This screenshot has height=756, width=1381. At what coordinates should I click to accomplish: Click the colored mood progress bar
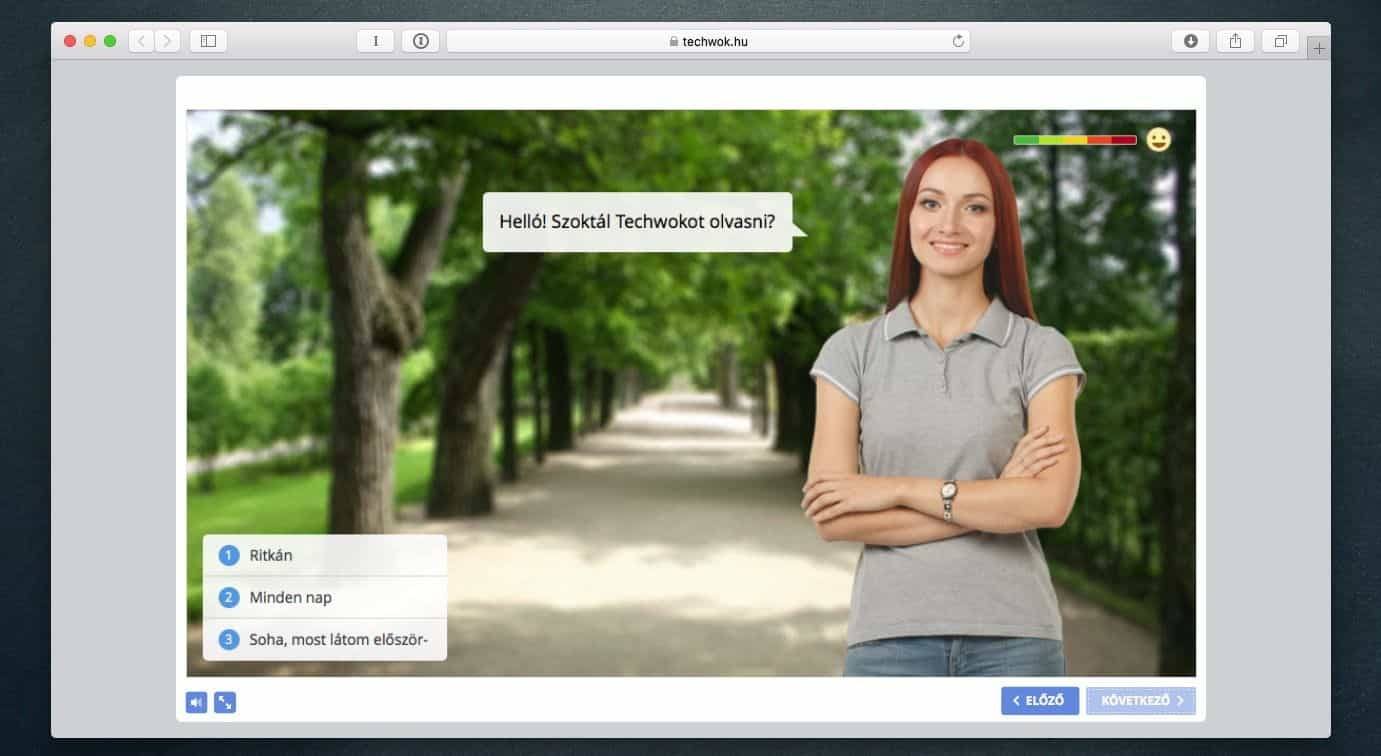coord(1075,140)
